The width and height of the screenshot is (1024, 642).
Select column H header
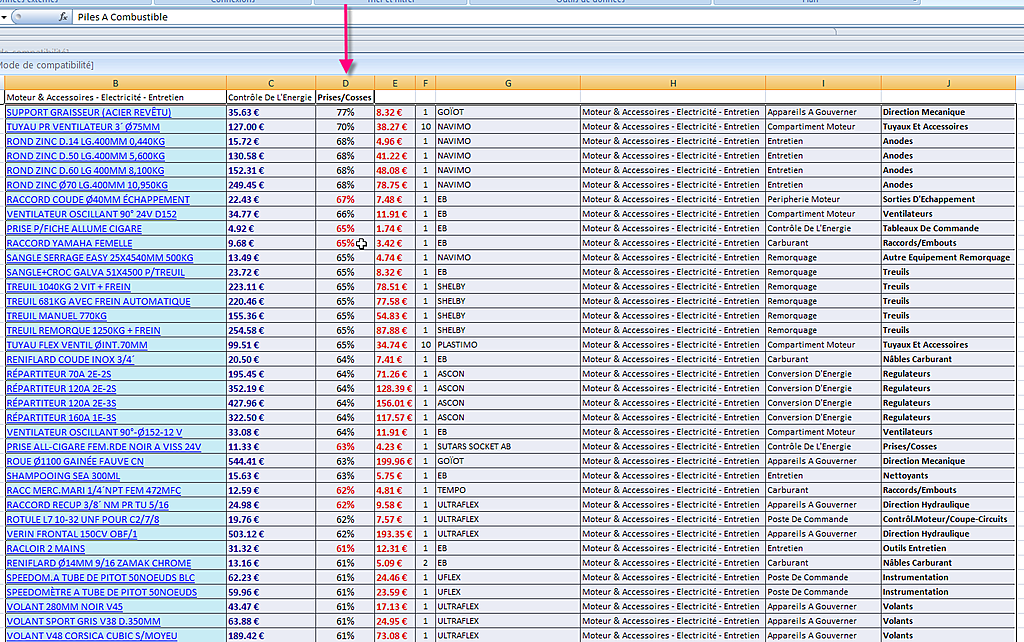673,83
